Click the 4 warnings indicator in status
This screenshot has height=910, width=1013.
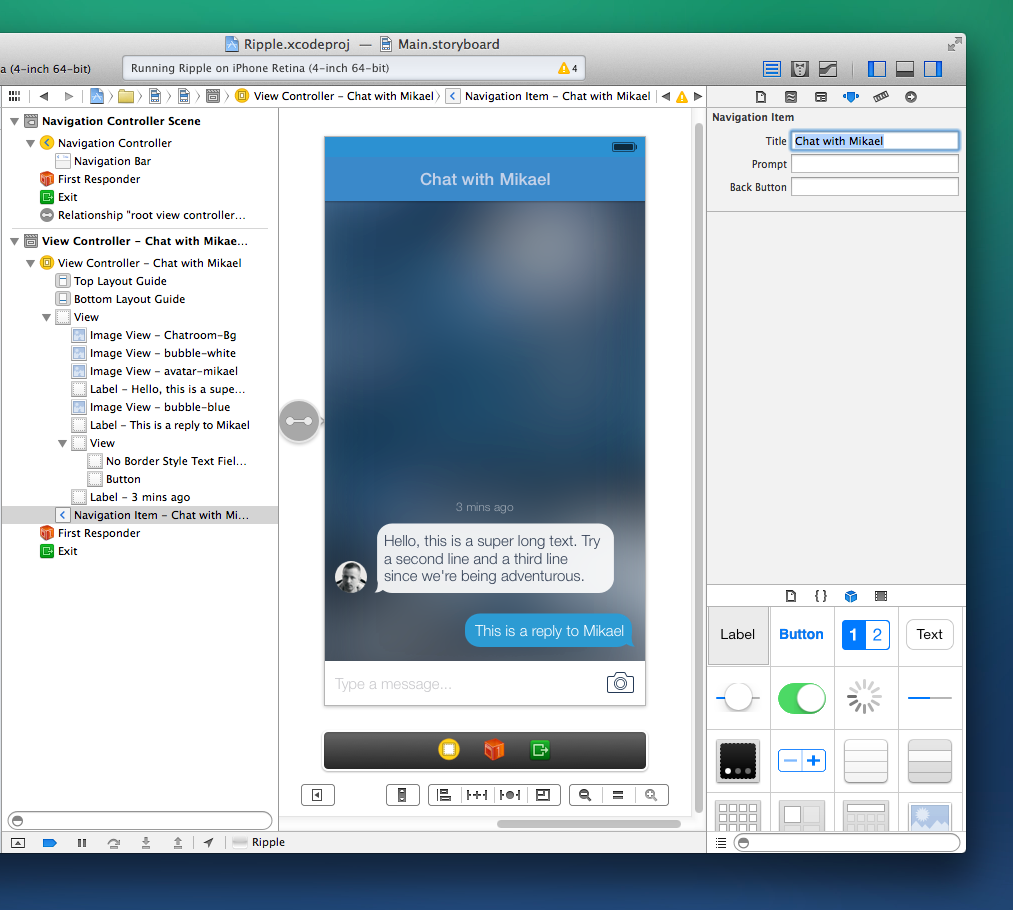[568, 68]
